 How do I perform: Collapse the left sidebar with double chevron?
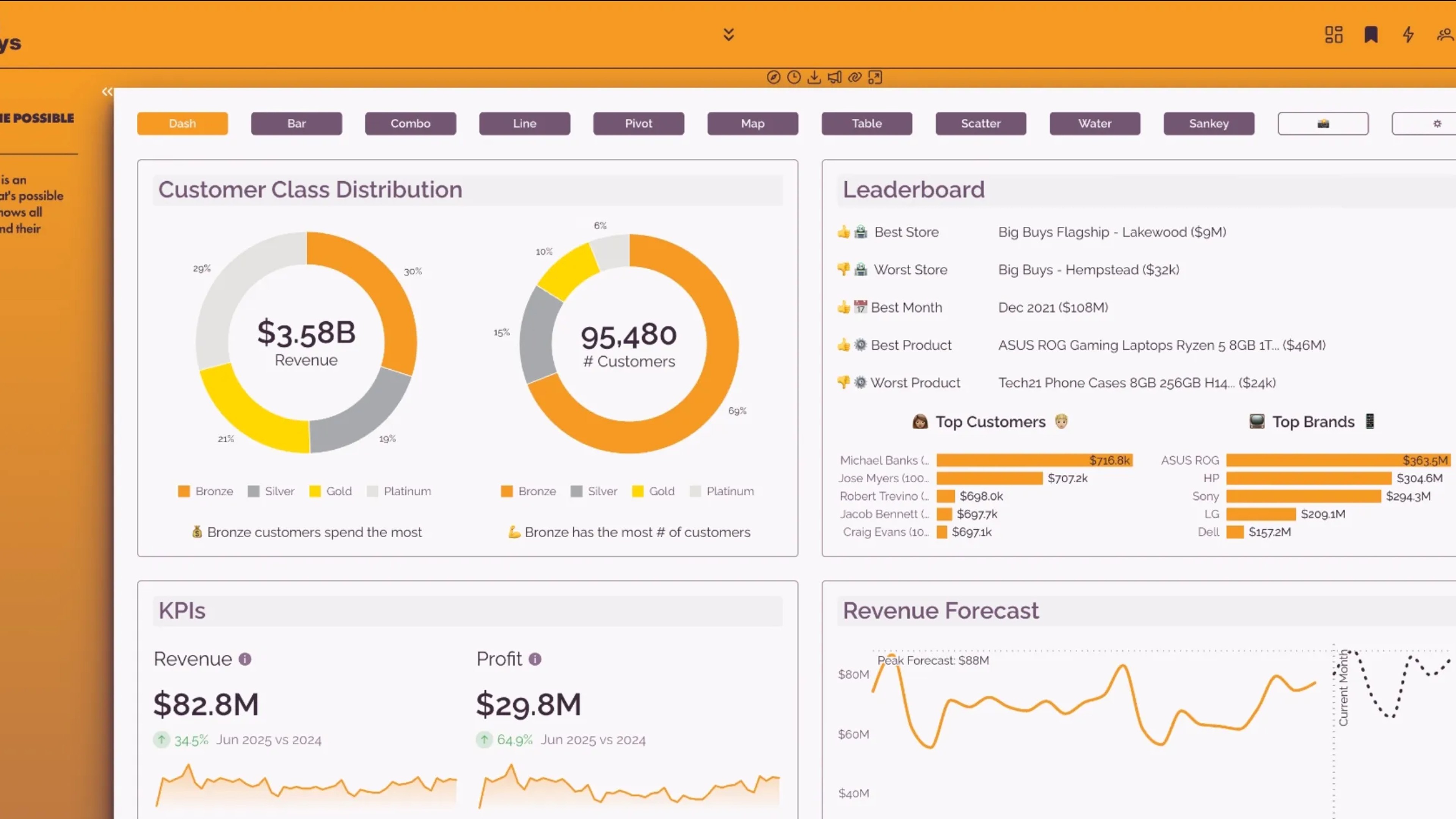tap(107, 91)
